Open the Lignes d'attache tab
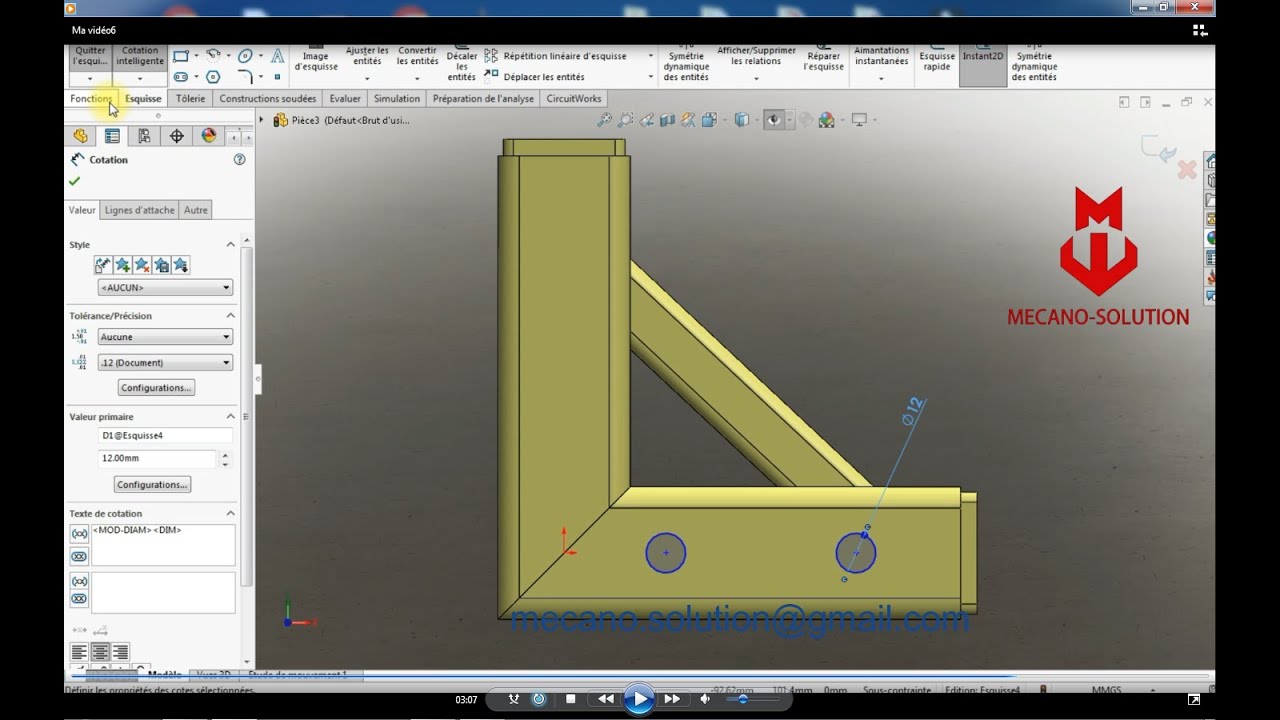Screen dimensions: 1280x720 [140, 210]
